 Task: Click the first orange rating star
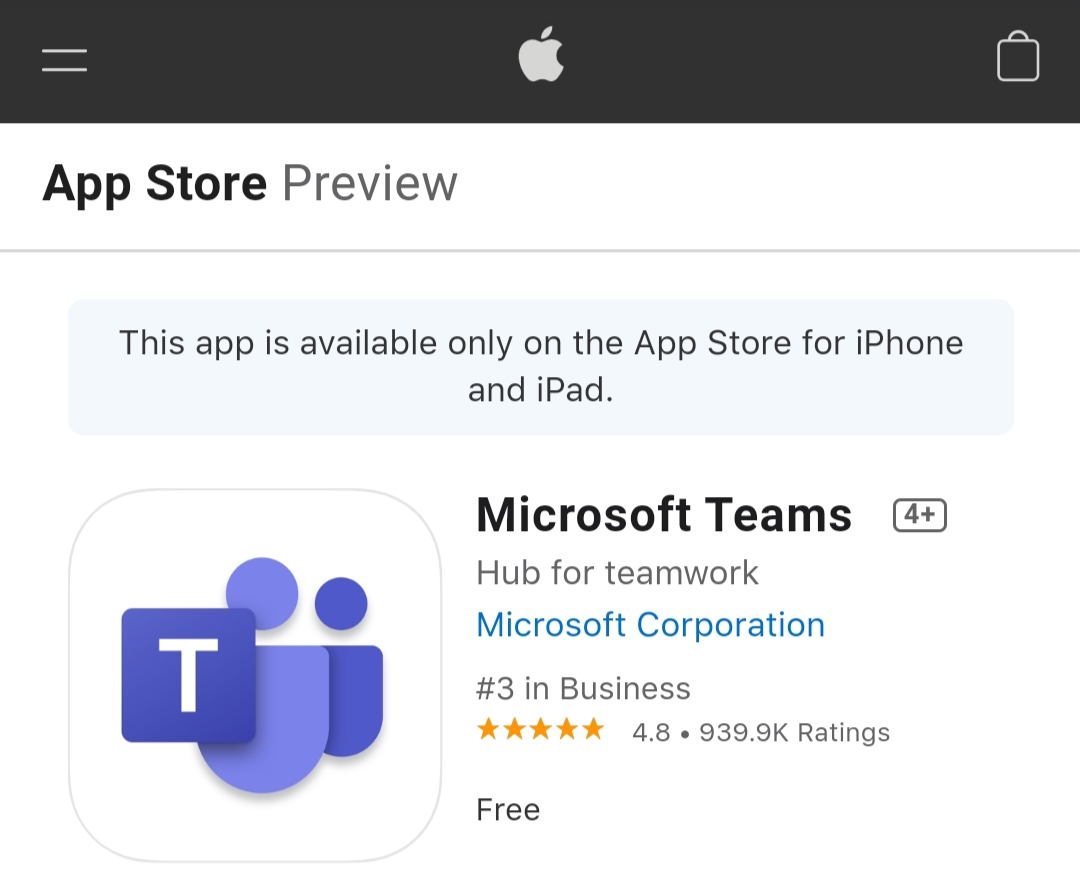click(488, 729)
